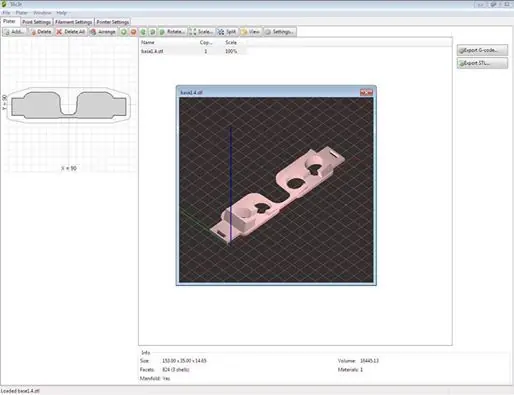The width and height of the screenshot is (514, 395).
Task: Click the Name column header
Action: coord(168,42)
